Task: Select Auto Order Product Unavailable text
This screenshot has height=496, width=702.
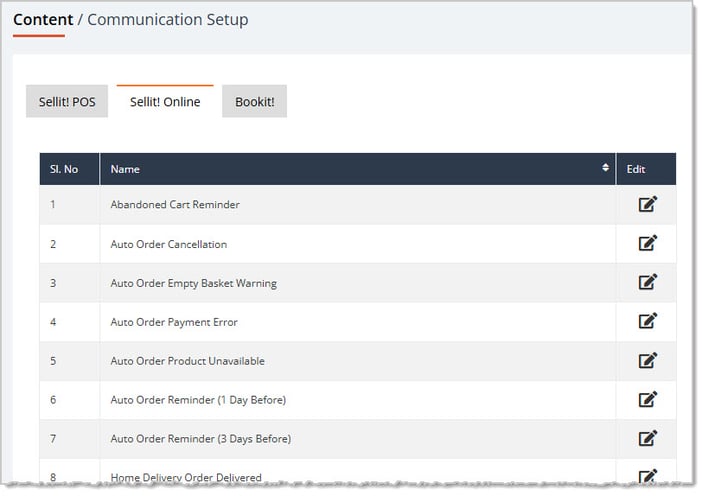Action: click(187, 361)
